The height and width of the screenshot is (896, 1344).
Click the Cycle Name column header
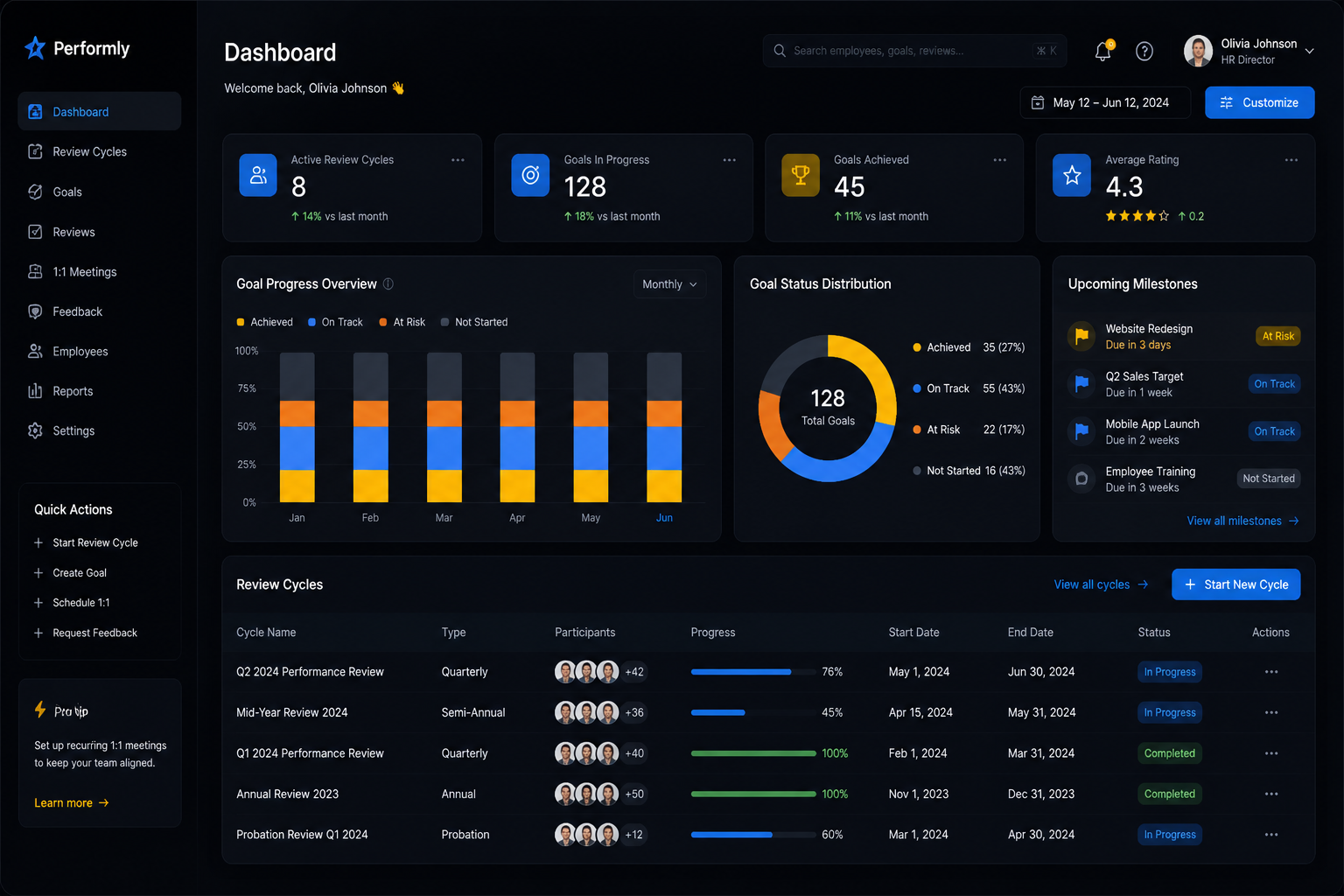[x=266, y=633]
